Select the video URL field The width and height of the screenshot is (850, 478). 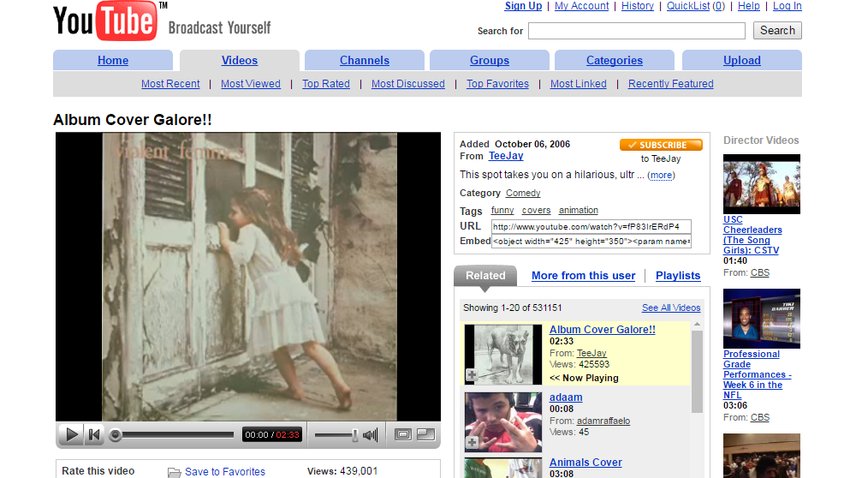point(591,227)
